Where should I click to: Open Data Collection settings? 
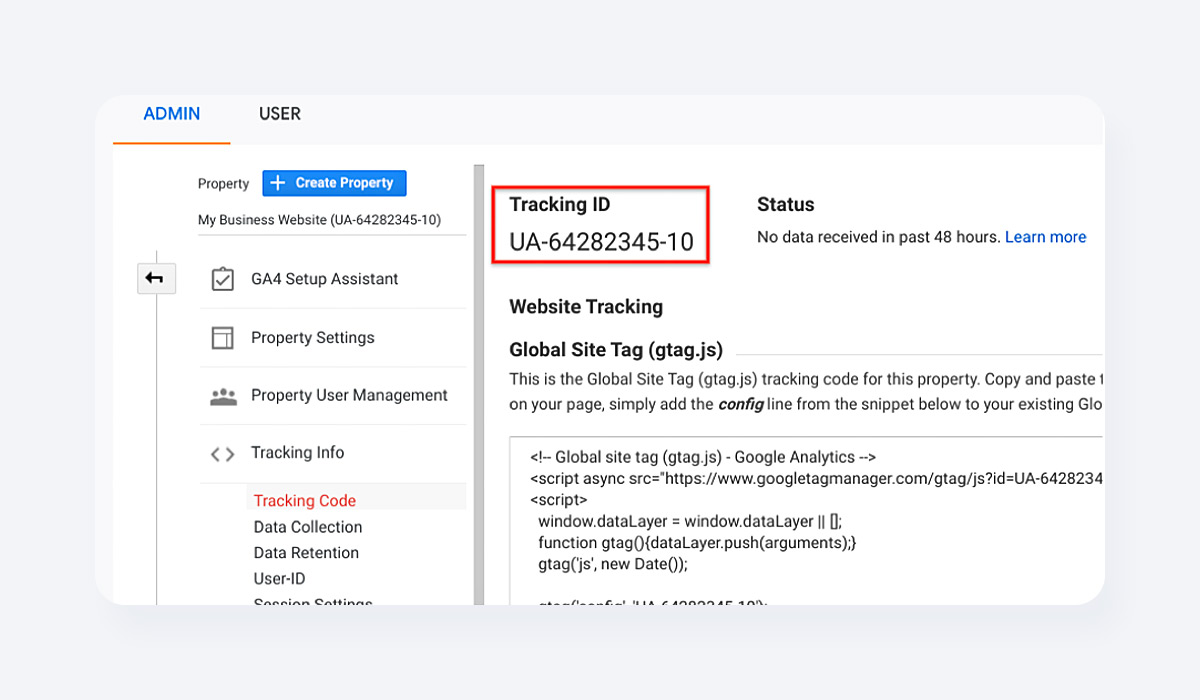[x=308, y=527]
